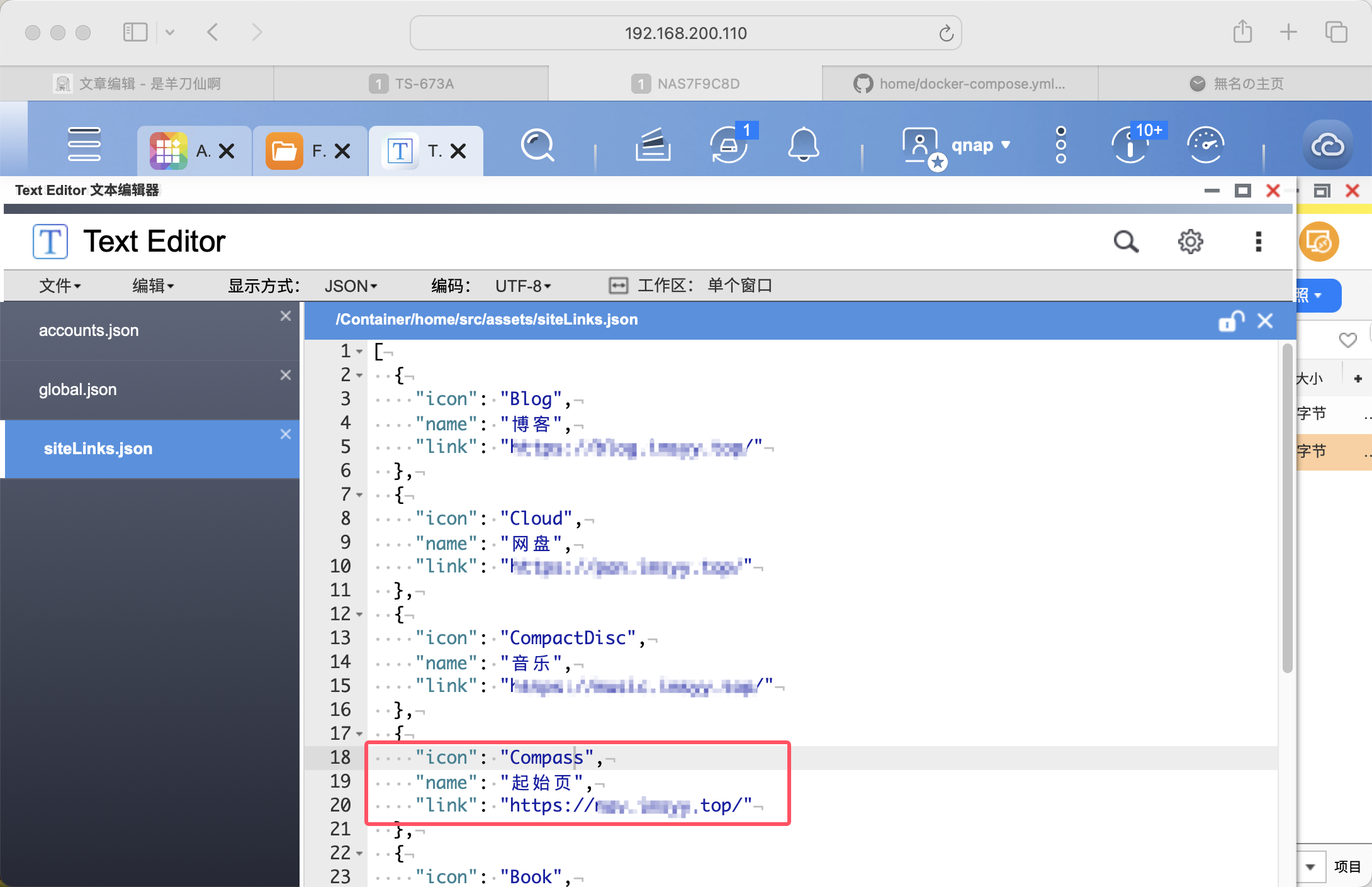The image size is (1372, 887).
Task: Select accounts.json in the open files list
Action: point(150,331)
